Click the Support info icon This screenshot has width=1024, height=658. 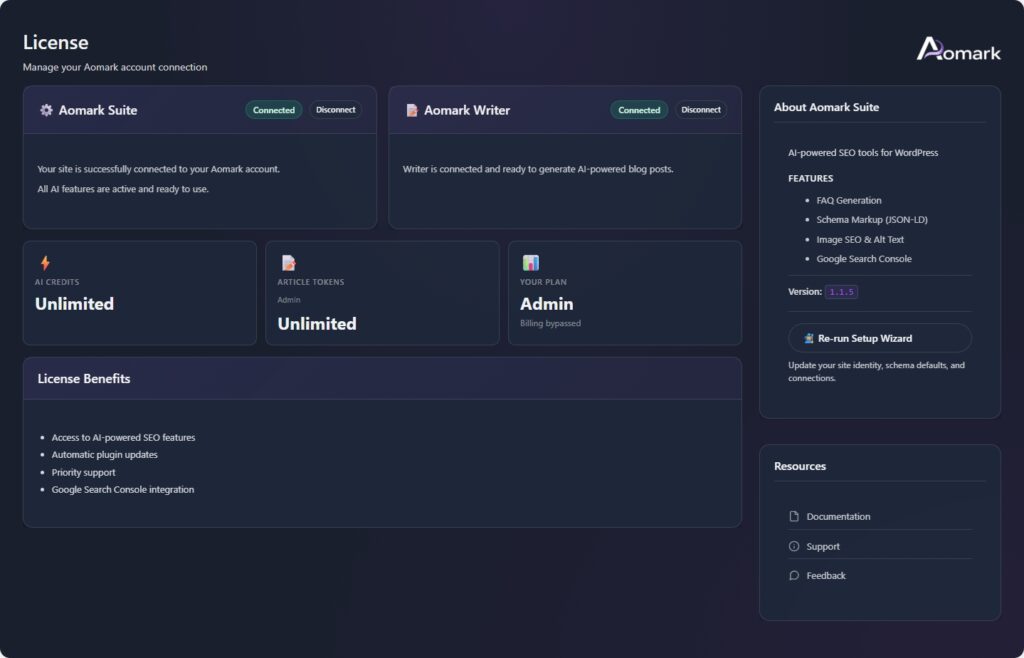pos(792,546)
